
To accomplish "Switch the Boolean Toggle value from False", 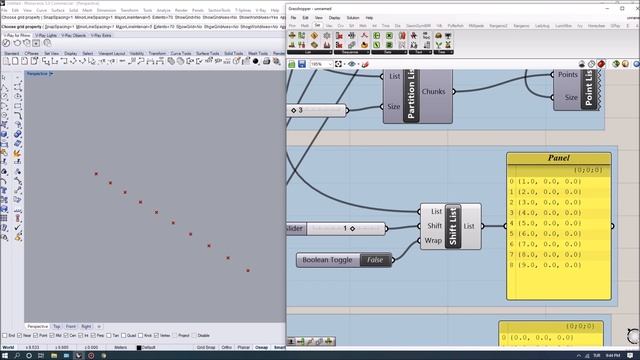I will point(375,260).
